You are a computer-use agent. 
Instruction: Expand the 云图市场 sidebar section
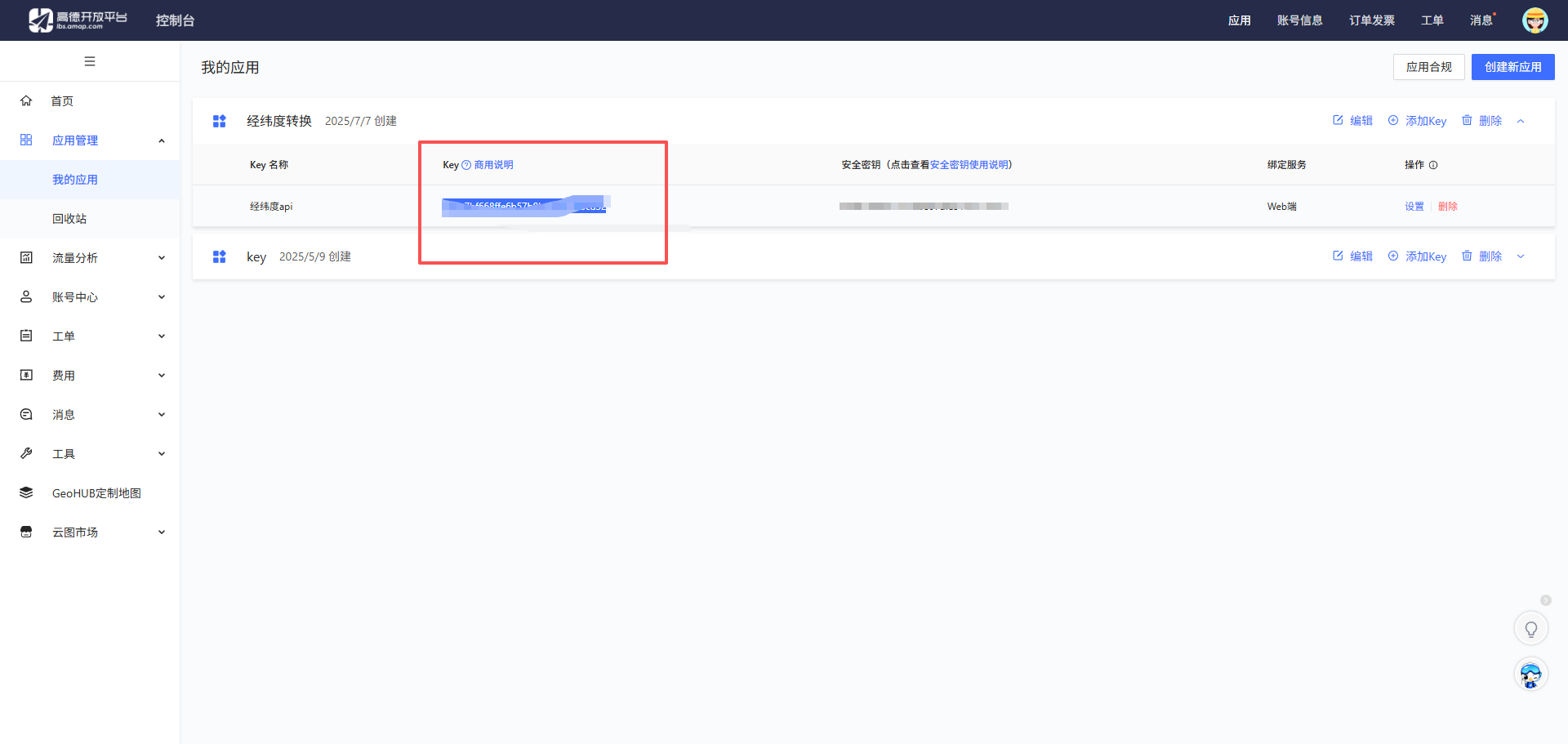(162, 532)
